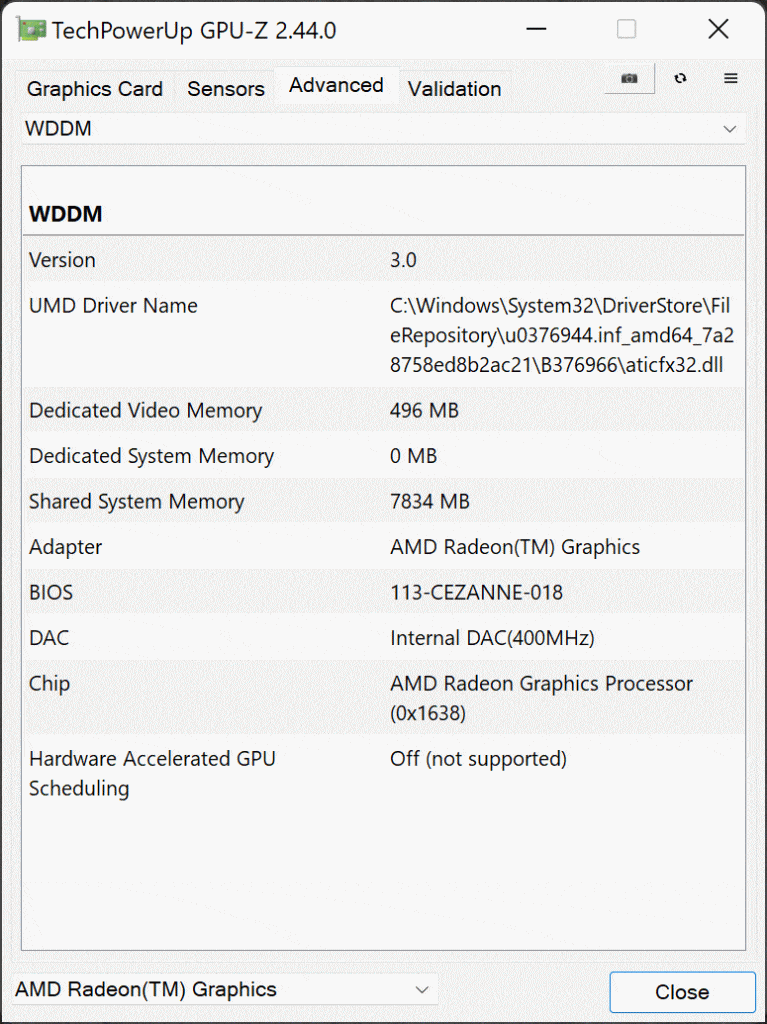Select the Advanced tab
Image resolution: width=767 pixels, height=1024 pixels.
click(336, 86)
